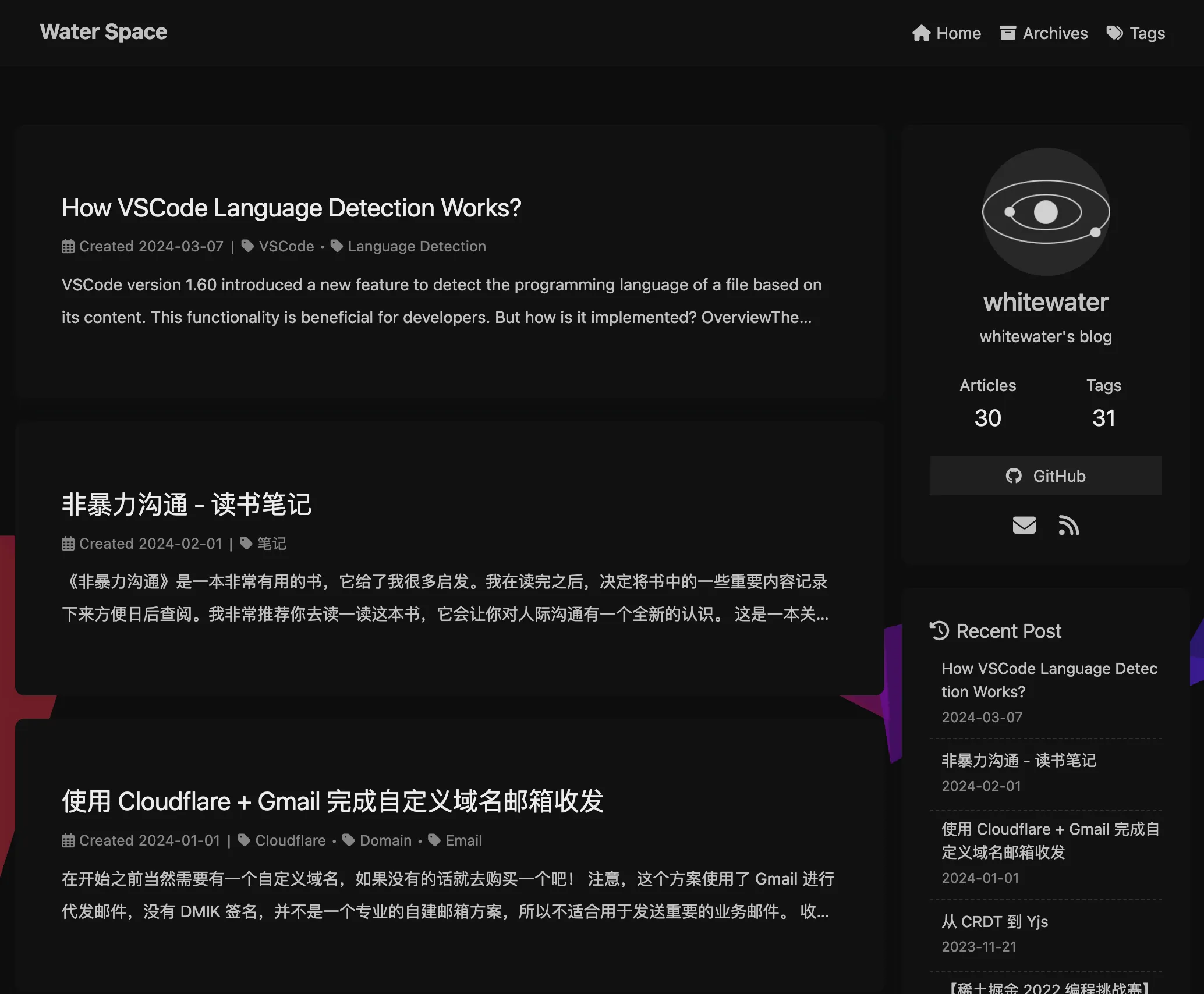Click recent post date 2023-11-21
The width and height of the screenshot is (1204, 994).
point(979,947)
